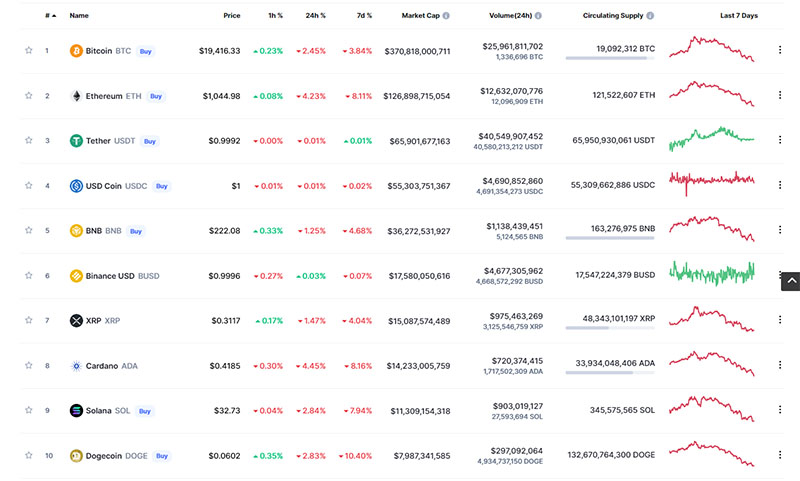Click the Bitcoin logo icon
This screenshot has height=481, width=800.
point(76,51)
